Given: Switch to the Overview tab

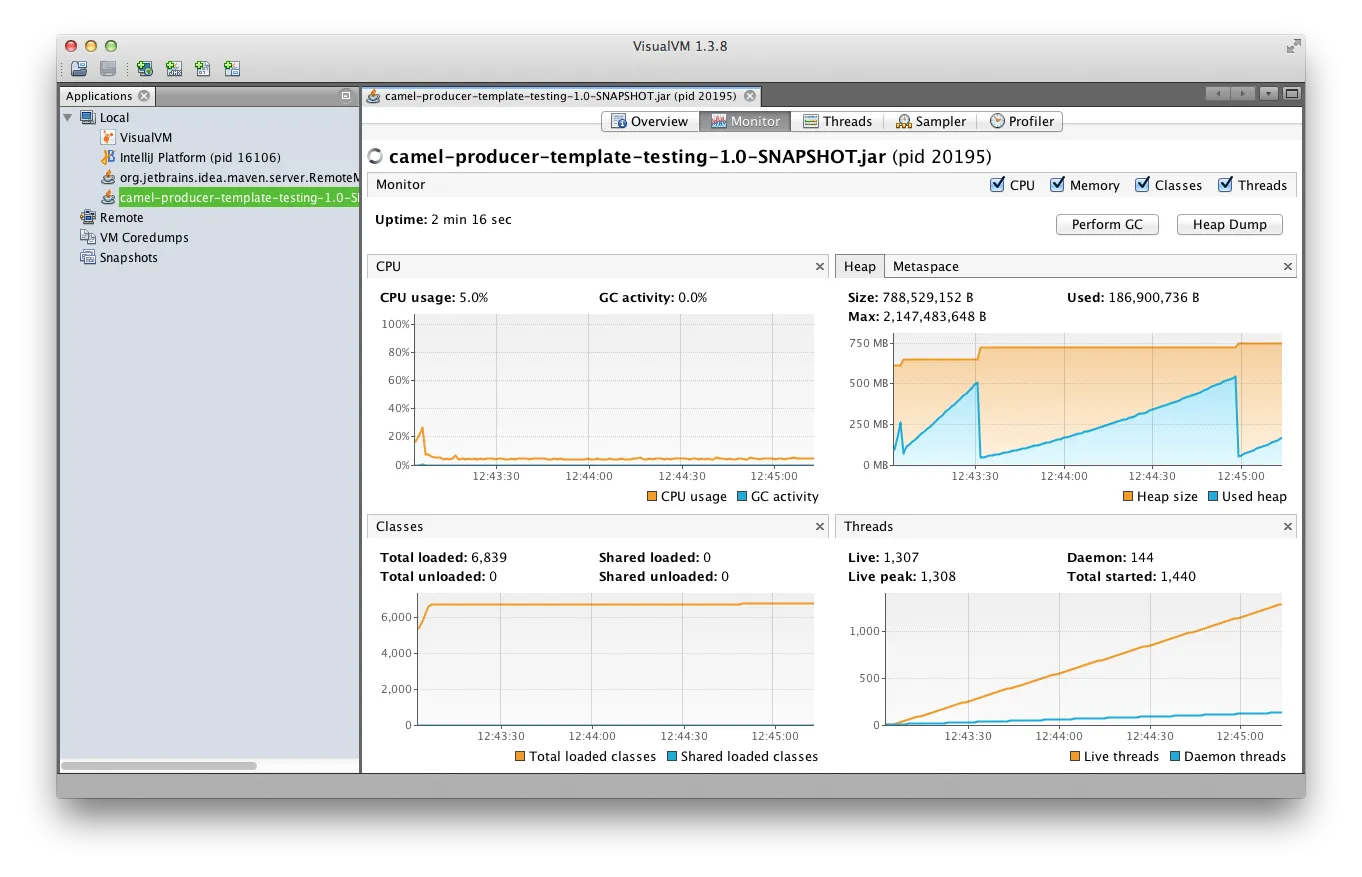Looking at the screenshot, I should (649, 121).
